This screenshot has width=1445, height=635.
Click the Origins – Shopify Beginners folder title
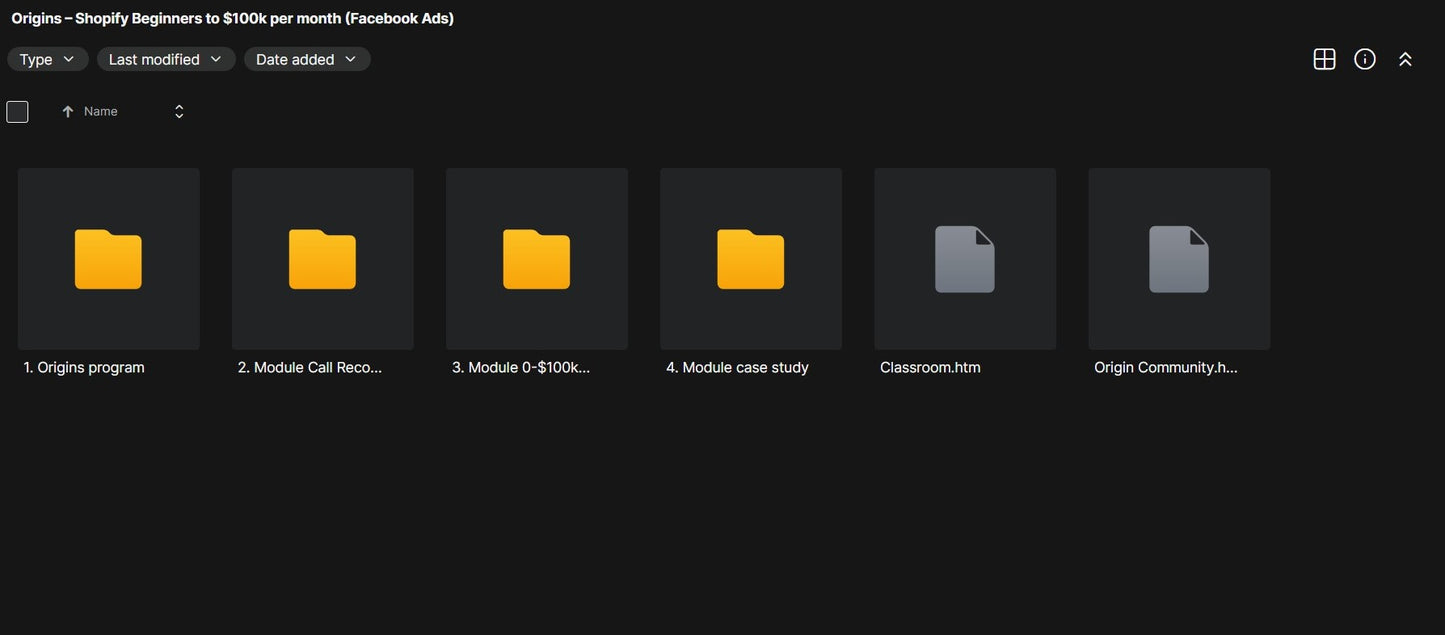tap(232, 18)
